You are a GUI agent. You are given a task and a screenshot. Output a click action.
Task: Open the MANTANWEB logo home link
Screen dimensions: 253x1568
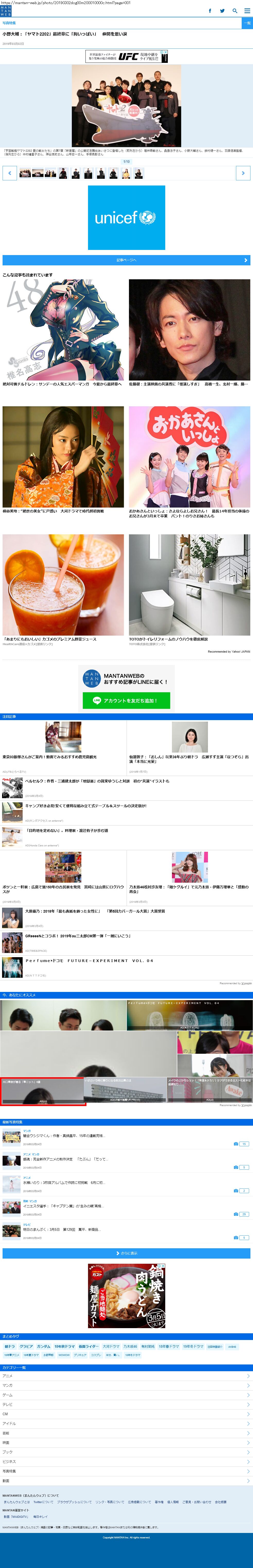(5, 11)
